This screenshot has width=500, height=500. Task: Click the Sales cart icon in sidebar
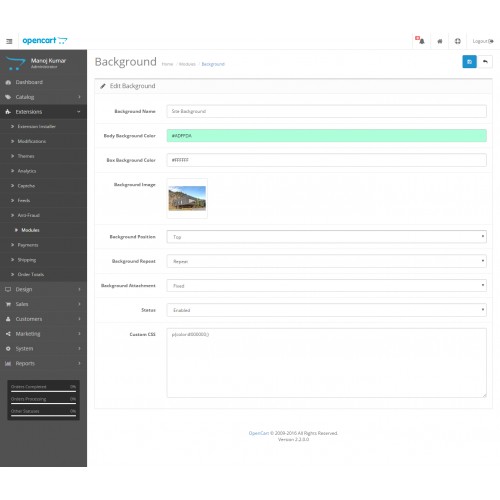click(x=8, y=304)
